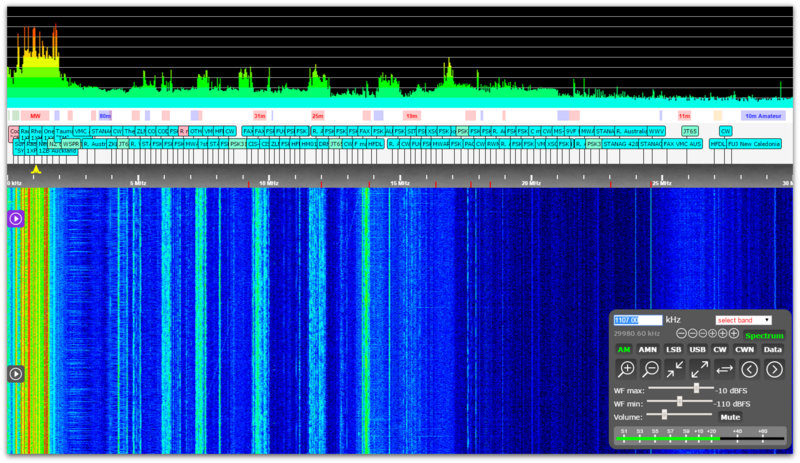Click the frequency kHz input field
This screenshot has height=463, width=800.
(637, 320)
